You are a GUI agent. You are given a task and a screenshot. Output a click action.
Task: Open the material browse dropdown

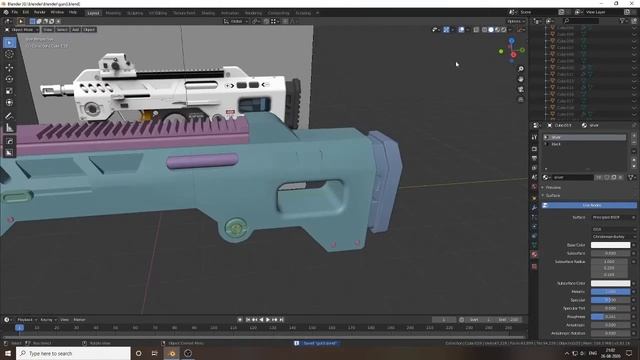tap(546, 178)
